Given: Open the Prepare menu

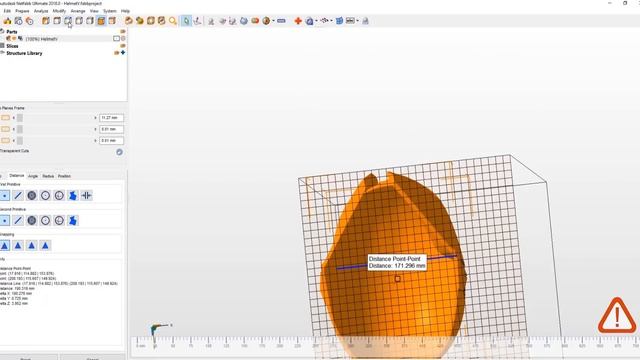Looking at the screenshot, I should click(x=22, y=11).
